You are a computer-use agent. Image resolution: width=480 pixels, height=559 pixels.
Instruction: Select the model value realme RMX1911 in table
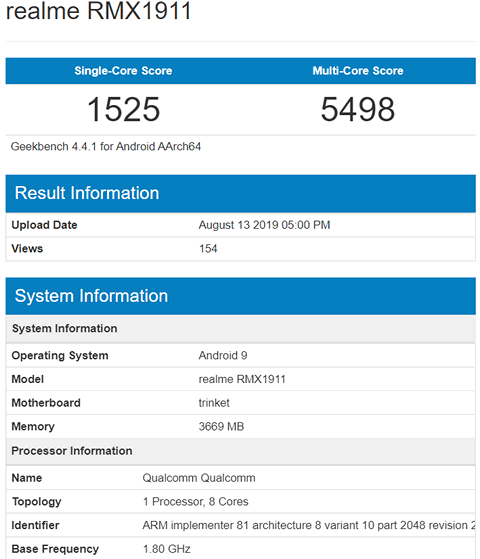click(x=242, y=379)
